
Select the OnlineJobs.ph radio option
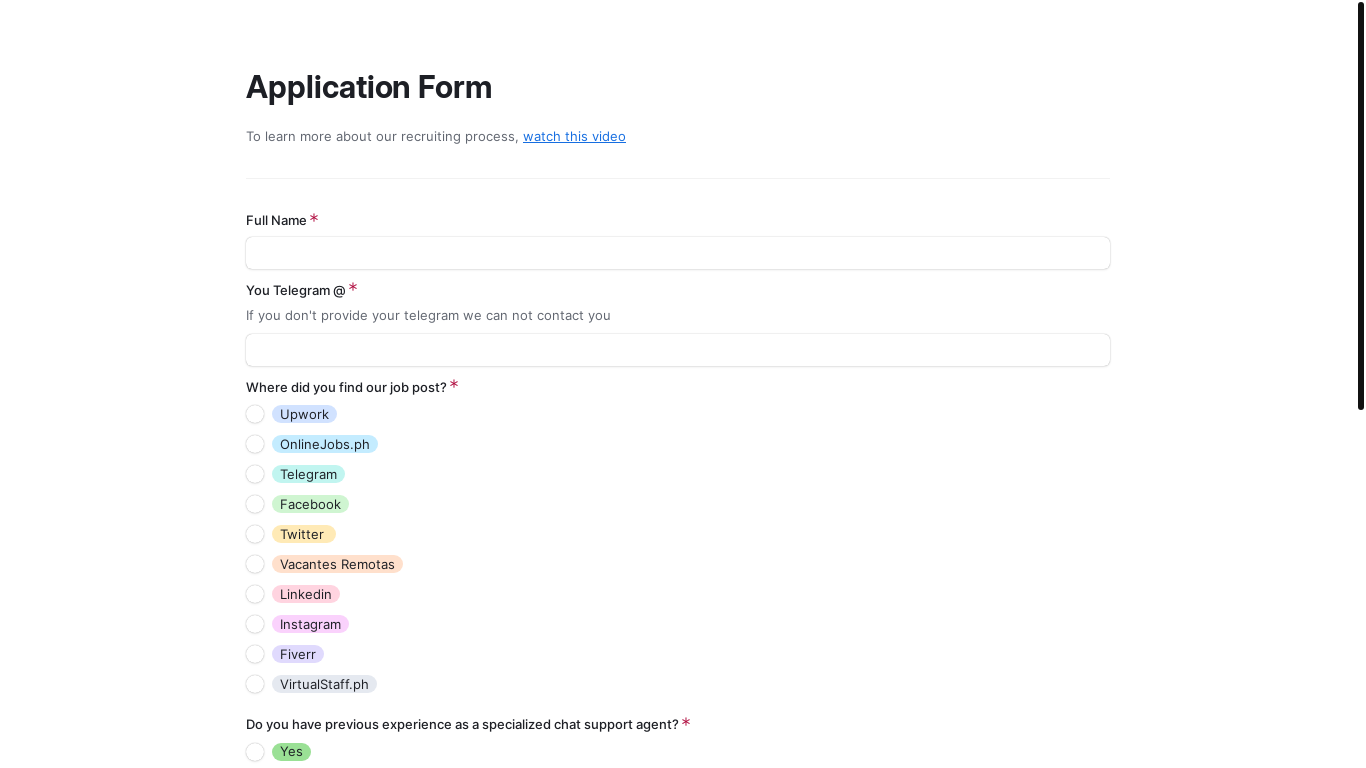(x=255, y=444)
